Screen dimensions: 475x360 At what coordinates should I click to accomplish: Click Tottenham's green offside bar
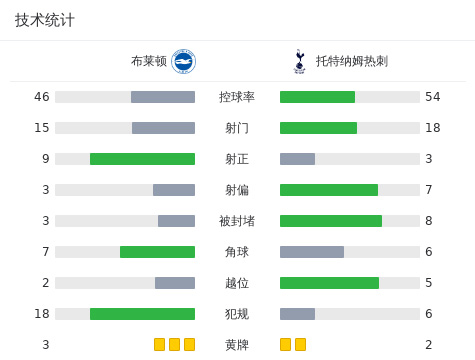329,283
